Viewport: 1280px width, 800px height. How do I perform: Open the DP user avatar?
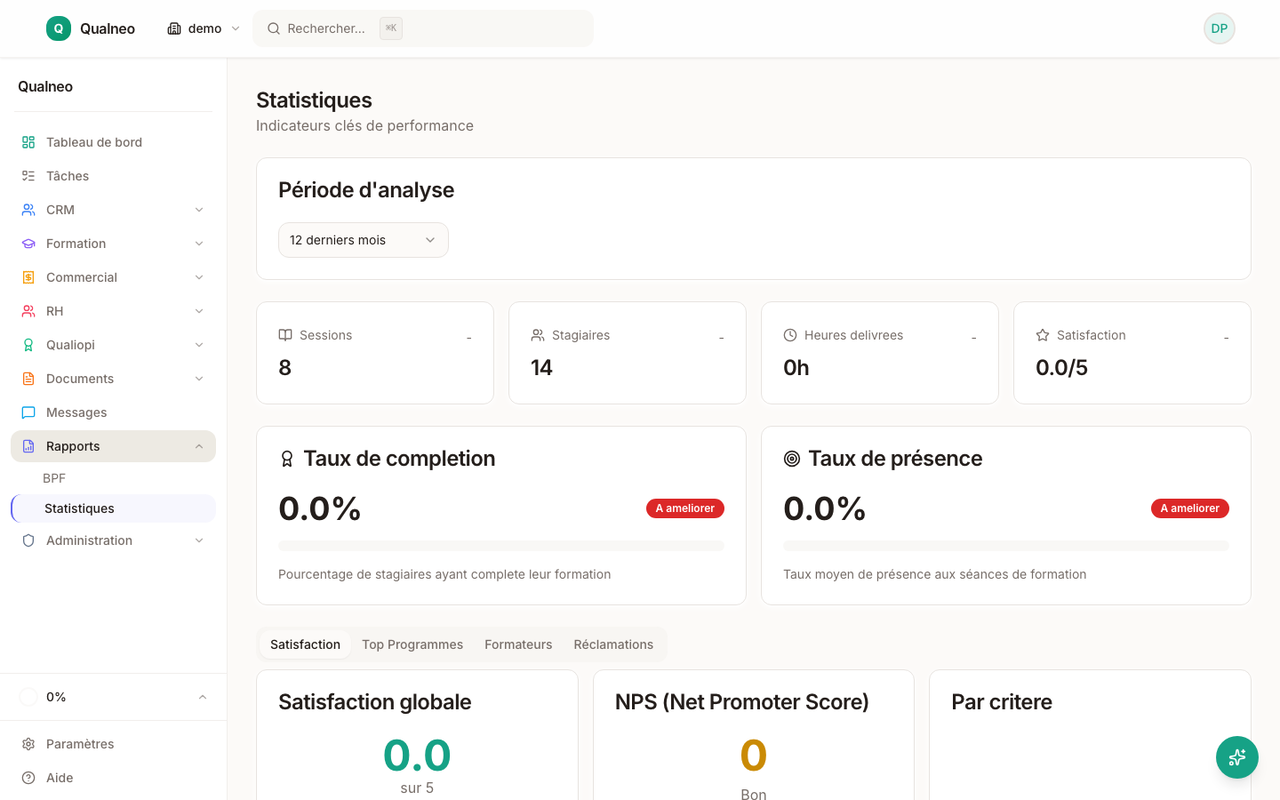point(1219,28)
